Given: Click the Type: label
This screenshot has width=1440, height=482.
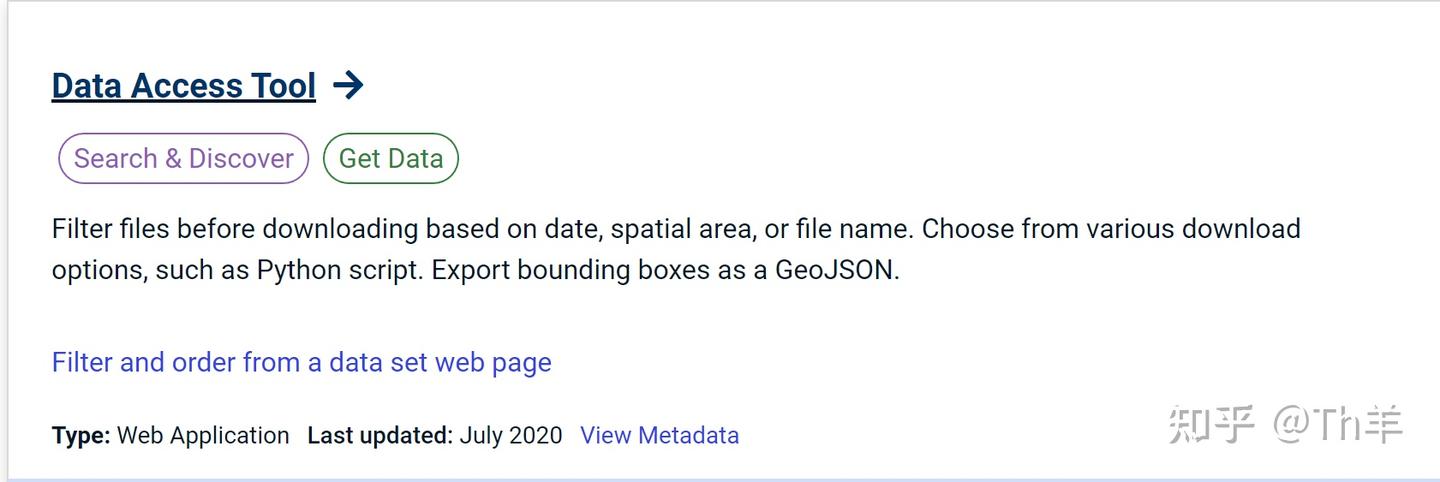Looking at the screenshot, I should pyautogui.click(x=81, y=436).
